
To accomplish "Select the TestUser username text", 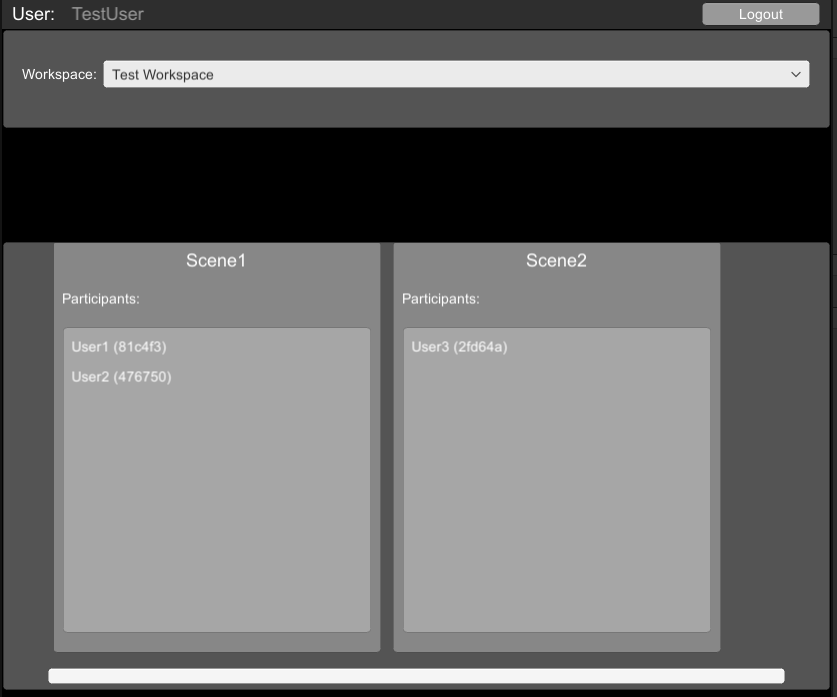I will pos(108,14).
